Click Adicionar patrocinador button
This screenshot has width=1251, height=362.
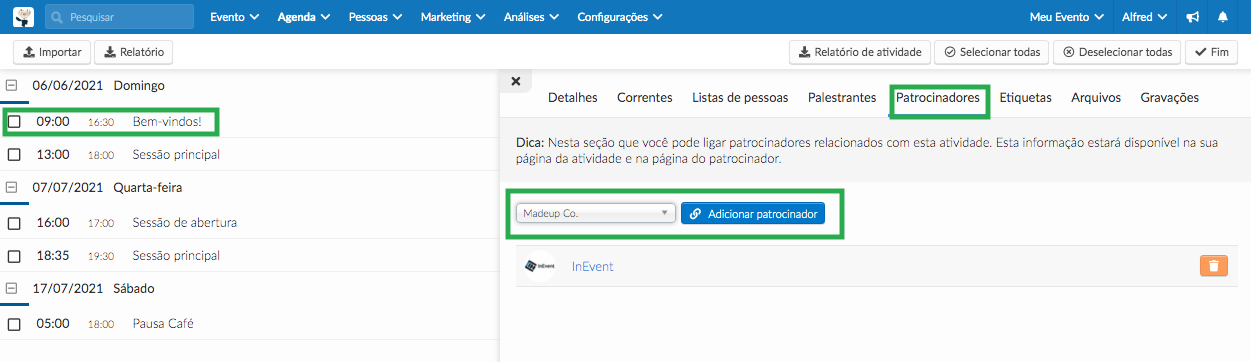pyautogui.click(x=753, y=214)
